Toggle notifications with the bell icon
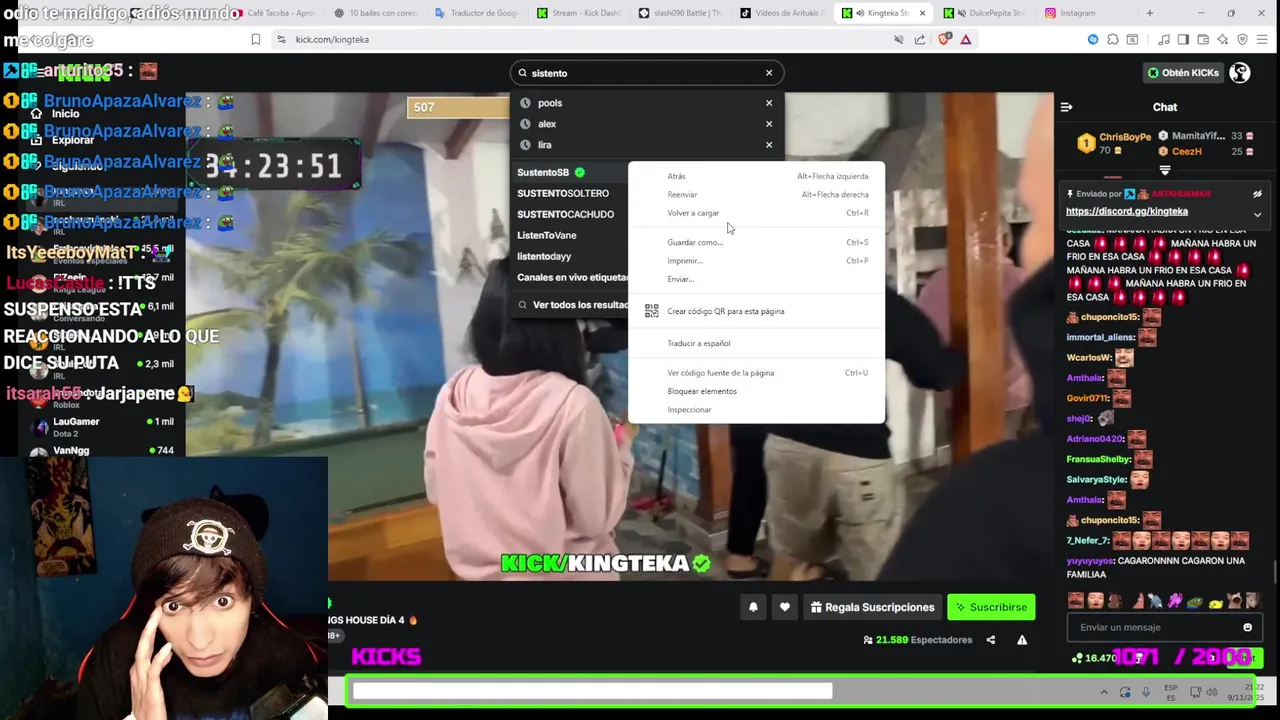 point(753,607)
